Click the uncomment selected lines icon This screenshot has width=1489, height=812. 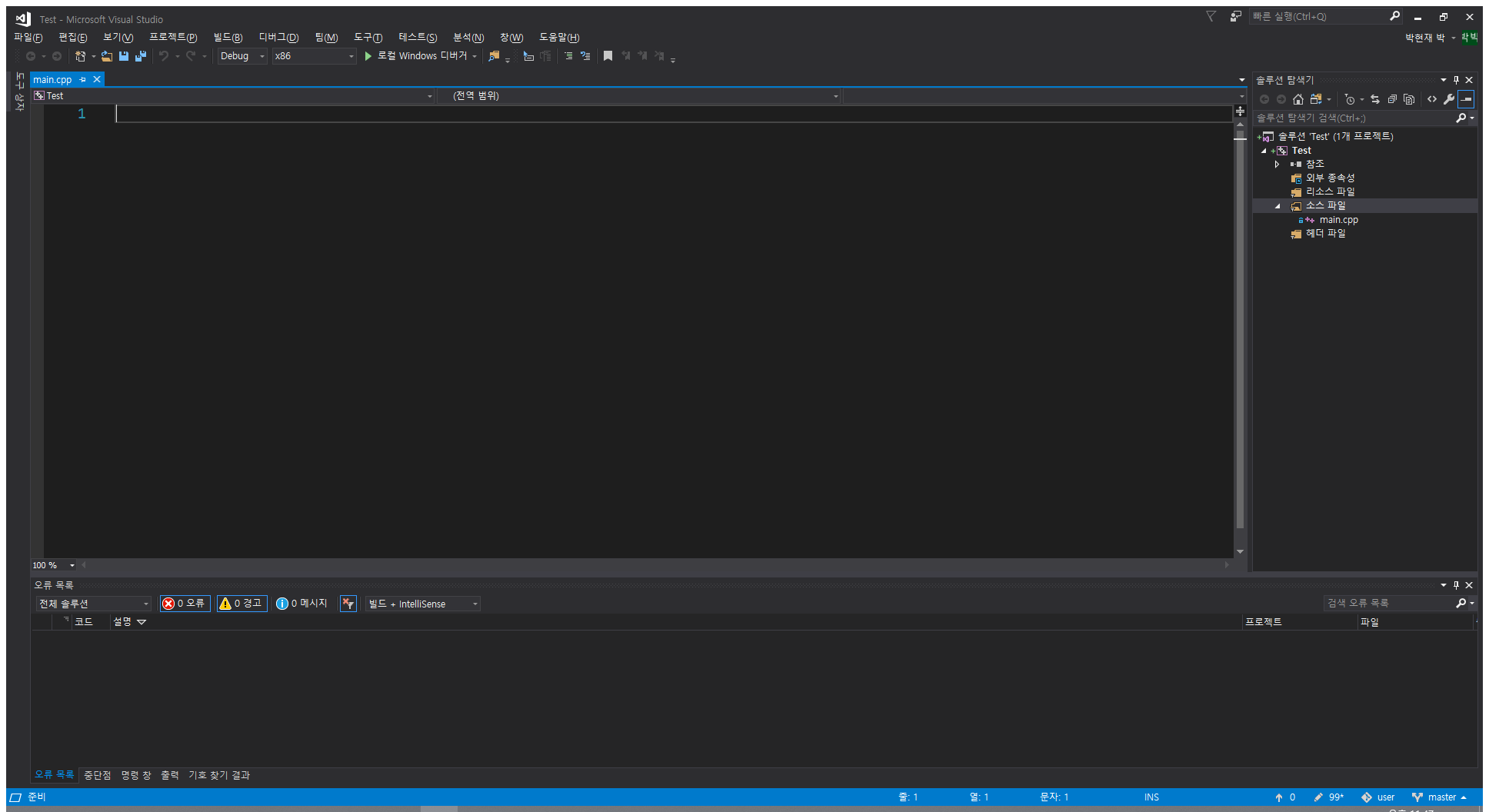(585, 56)
